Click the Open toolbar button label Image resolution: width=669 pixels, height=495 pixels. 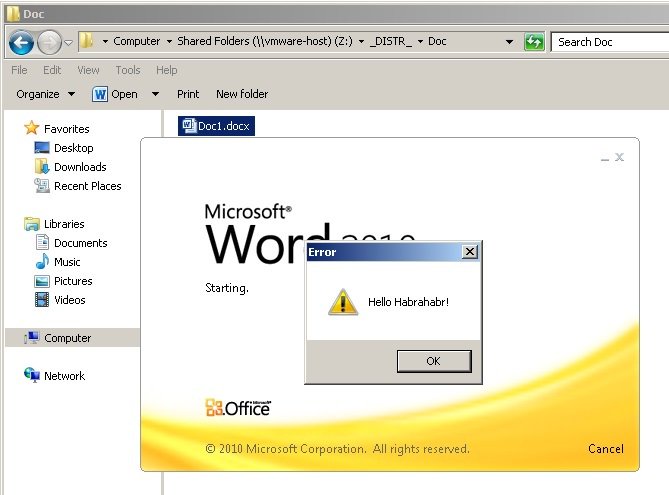point(124,94)
